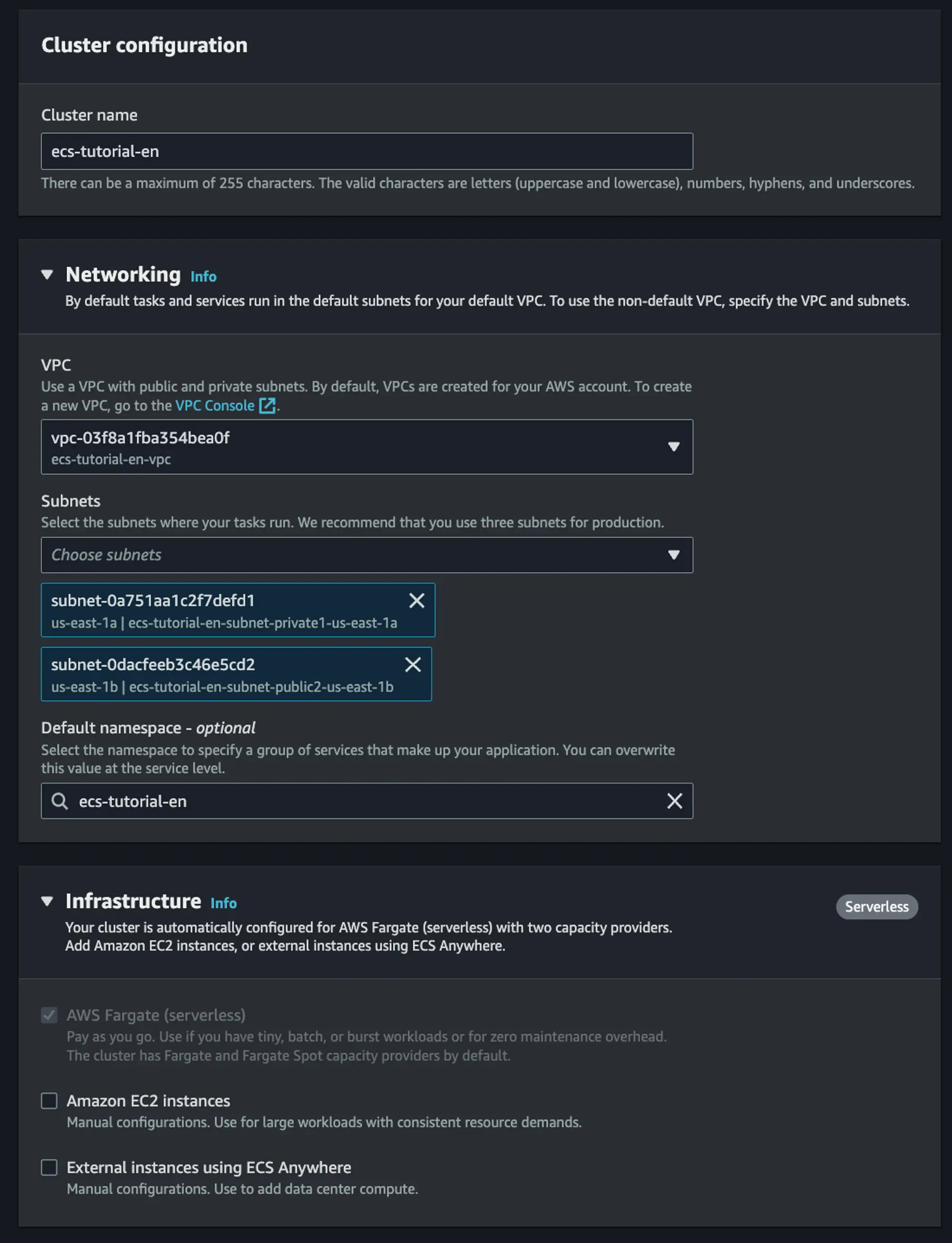Open the VPC Console external link icon

tap(268, 406)
